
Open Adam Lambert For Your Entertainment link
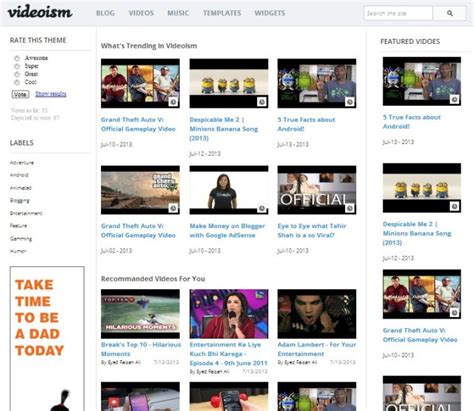(317, 349)
